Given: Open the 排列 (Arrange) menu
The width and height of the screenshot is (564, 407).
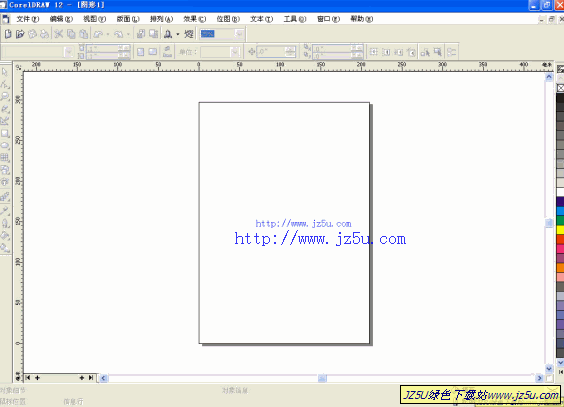Looking at the screenshot, I should pyautogui.click(x=161, y=19).
